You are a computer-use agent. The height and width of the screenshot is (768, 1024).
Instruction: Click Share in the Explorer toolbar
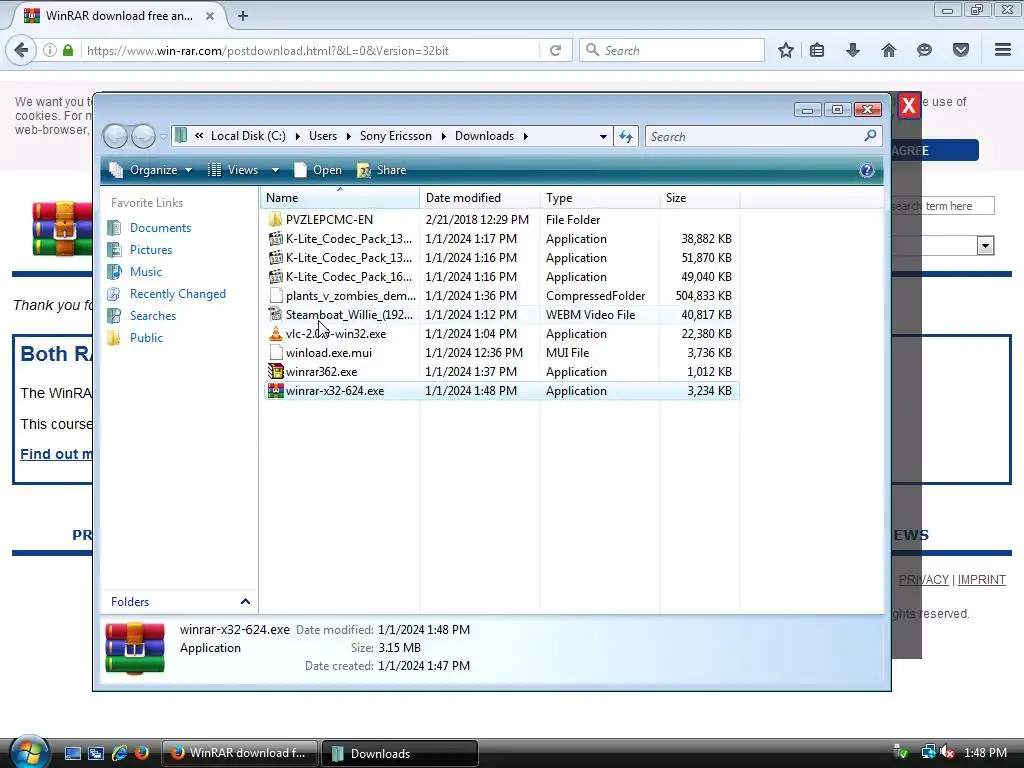pos(382,170)
